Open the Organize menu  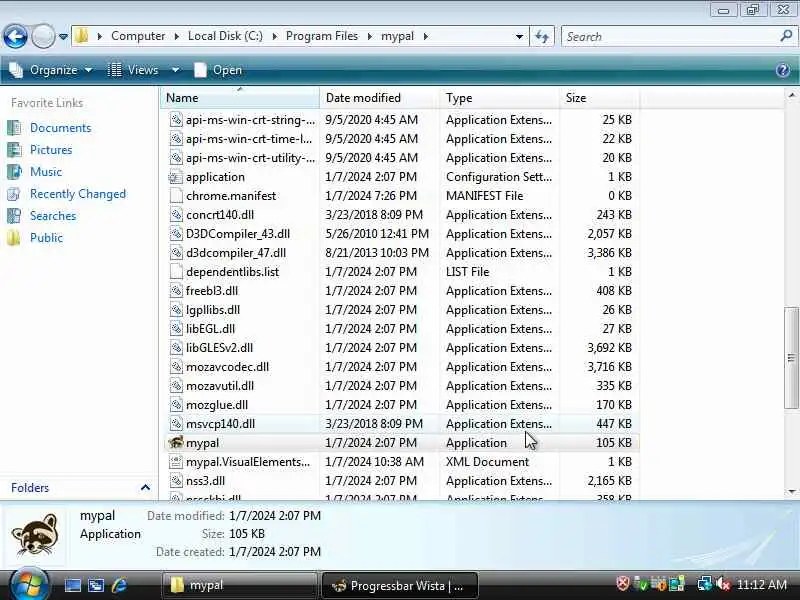coord(51,70)
